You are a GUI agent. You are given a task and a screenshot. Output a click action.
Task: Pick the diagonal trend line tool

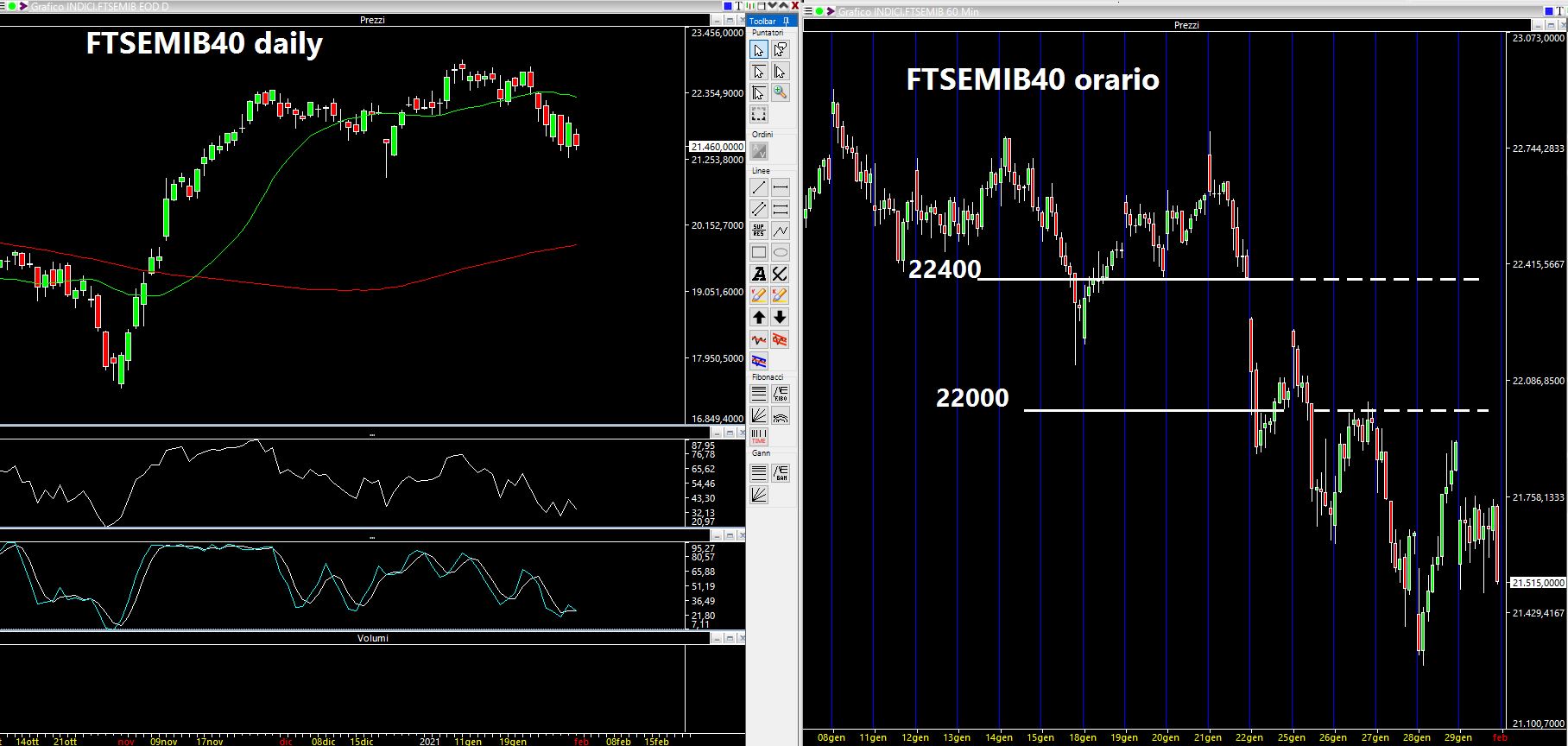[758, 187]
